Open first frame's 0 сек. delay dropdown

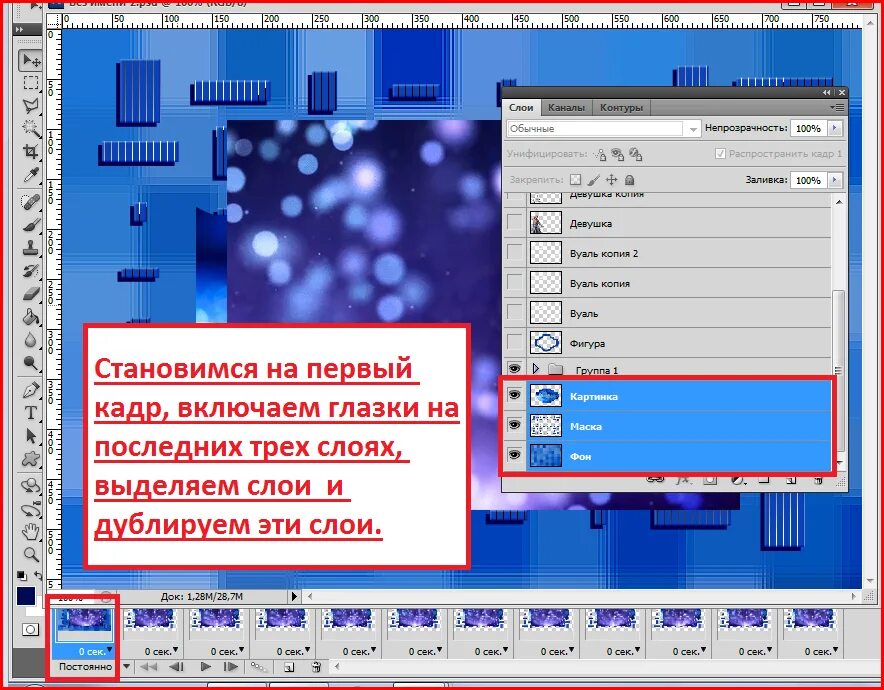[x=109, y=649]
